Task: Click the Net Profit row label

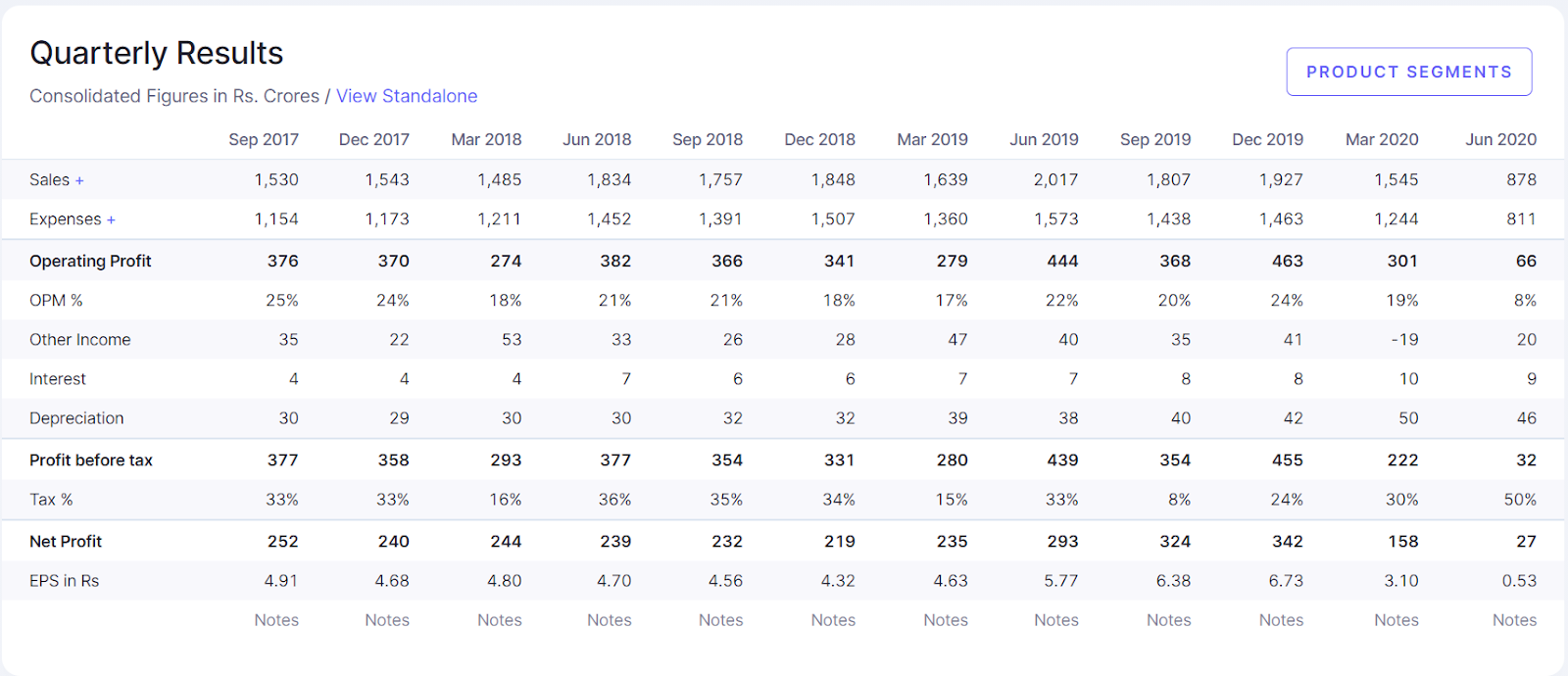Action: (66, 541)
